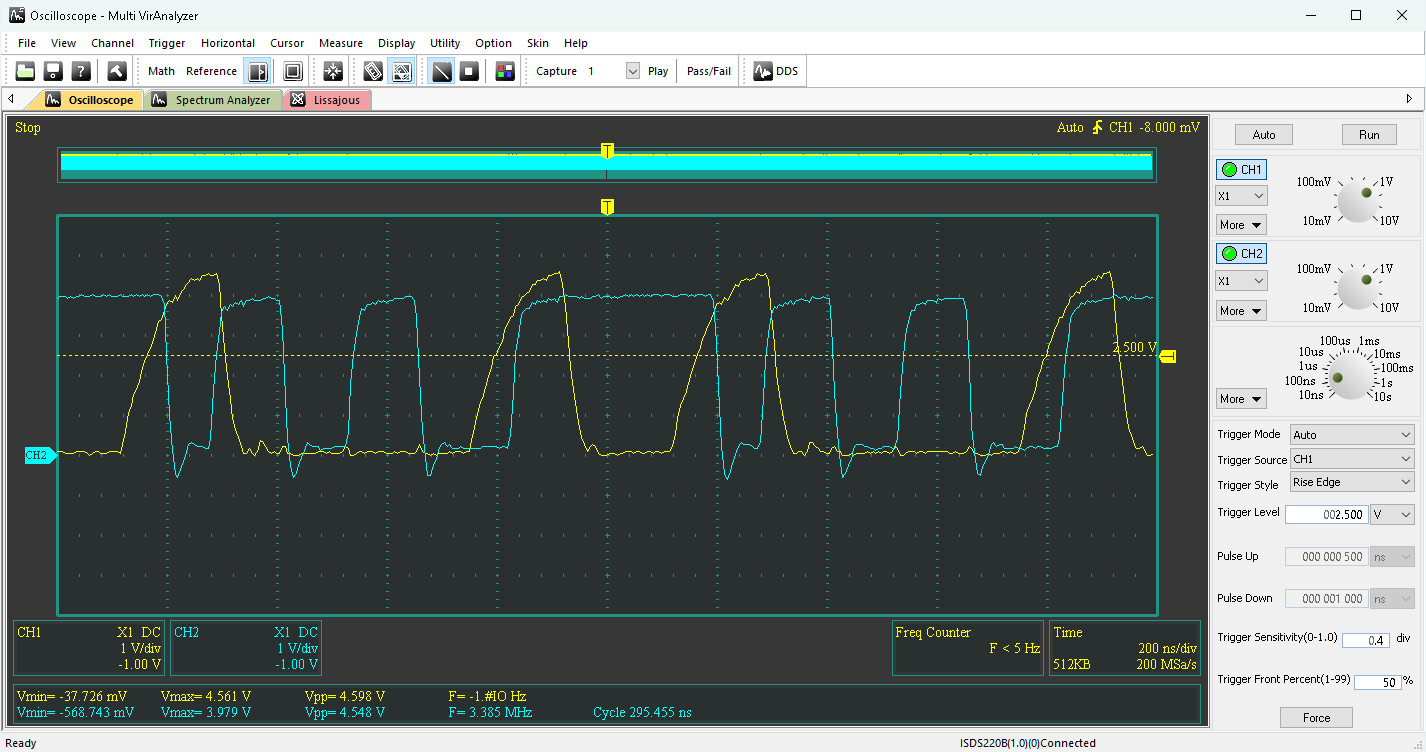
Task: Open the Horizontal menu
Action: click(x=228, y=43)
